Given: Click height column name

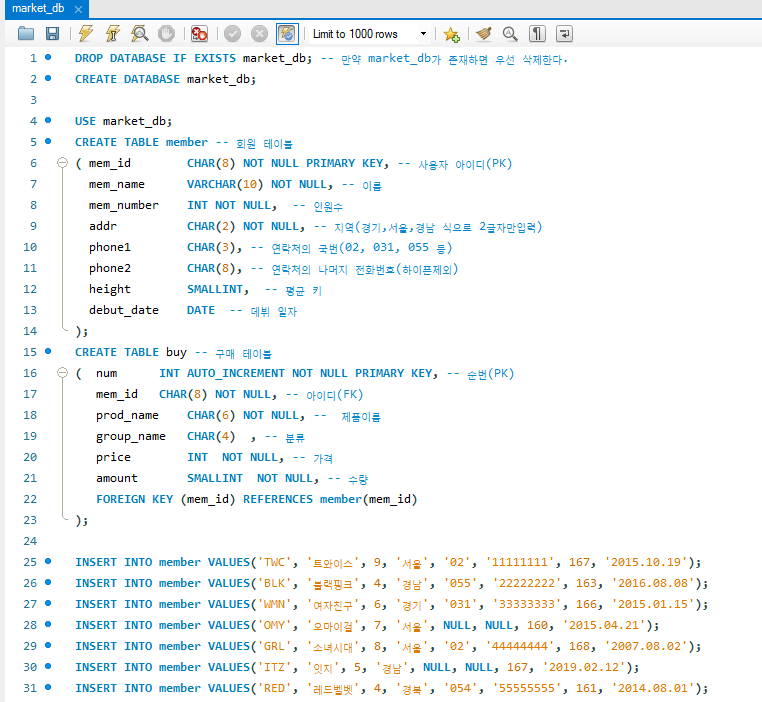Looking at the screenshot, I should pyautogui.click(x=110, y=289).
